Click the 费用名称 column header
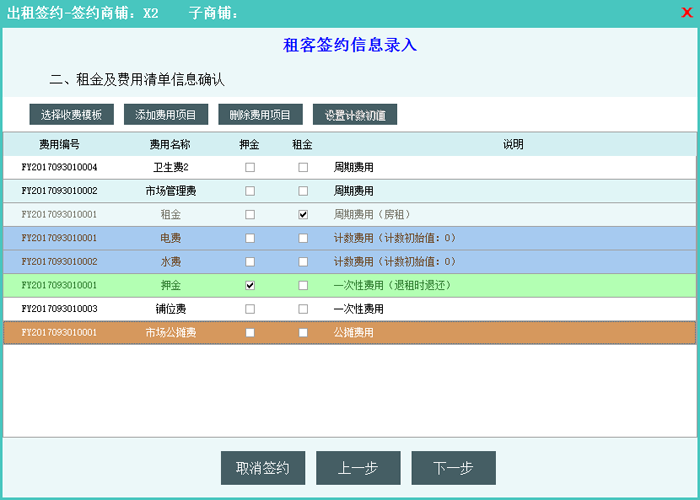Screen dimensions: 700x500 coord(170,144)
